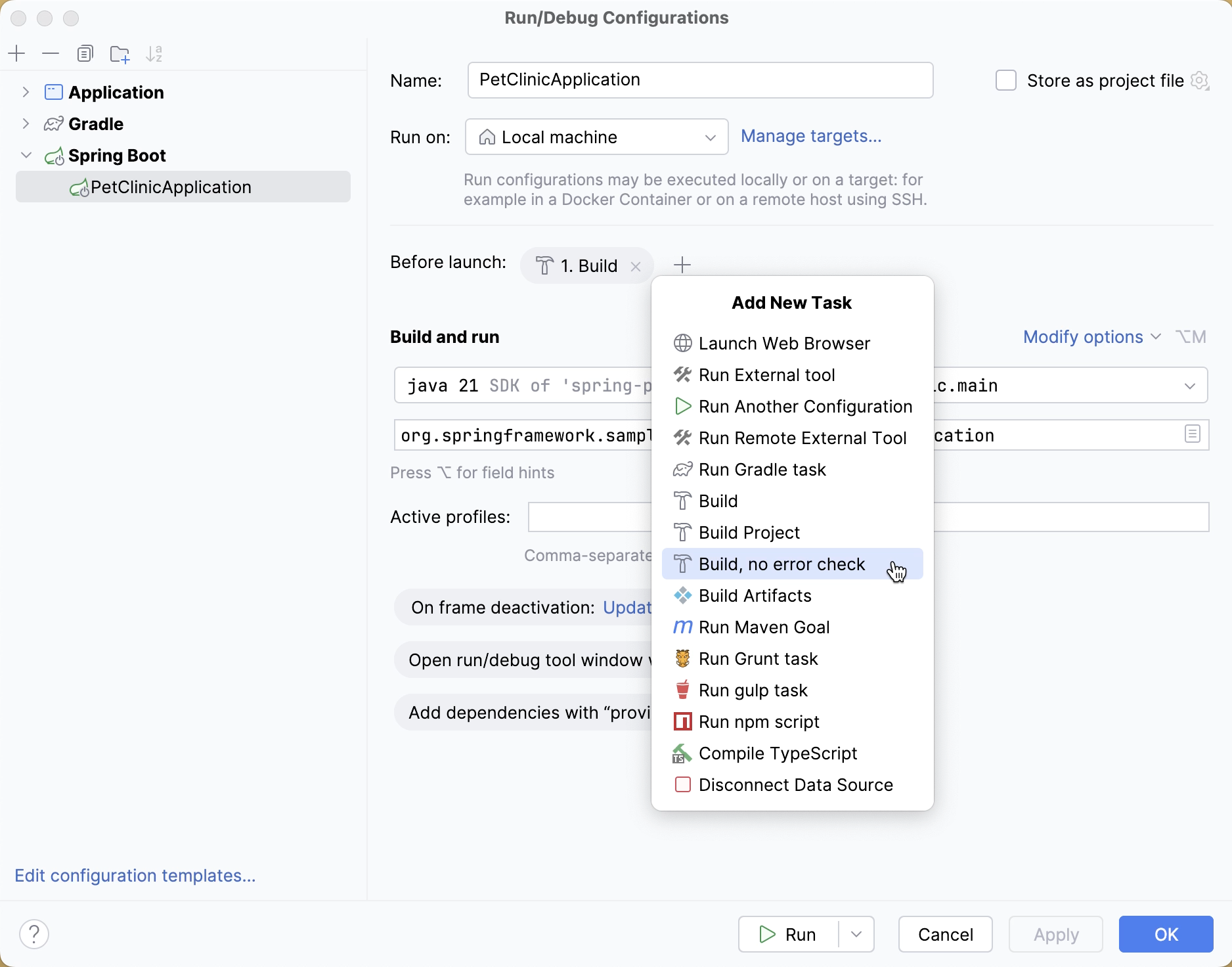Click into the Name text field

coord(700,80)
